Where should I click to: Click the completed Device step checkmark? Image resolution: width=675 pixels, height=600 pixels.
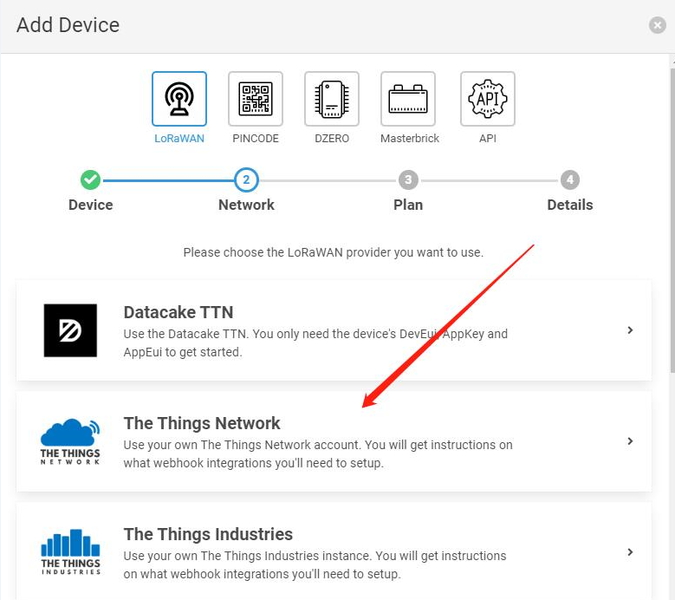click(x=90, y=180)
